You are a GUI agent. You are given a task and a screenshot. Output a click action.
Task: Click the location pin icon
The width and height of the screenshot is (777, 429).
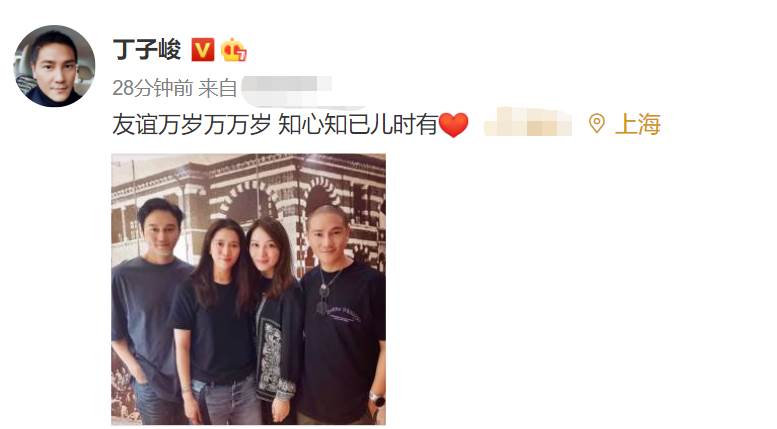[597, 123]
